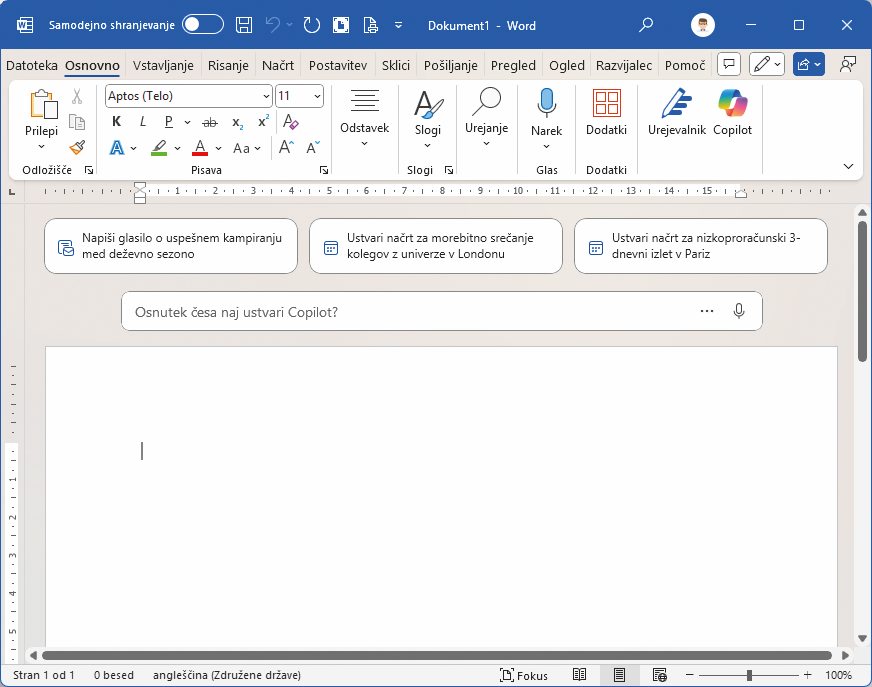Open the Datoteka file tab

(x=32, y=65)
